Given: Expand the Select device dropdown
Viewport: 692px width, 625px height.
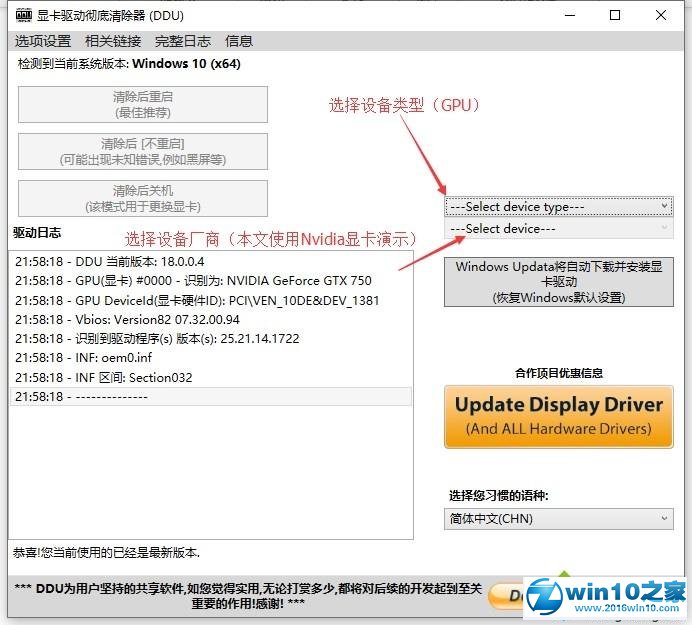Looking at the screenshot, I should (x=558, y=229).
